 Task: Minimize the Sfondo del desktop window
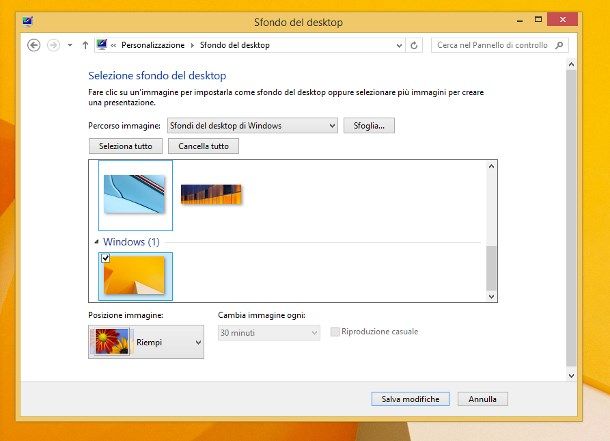coord(520,20)
